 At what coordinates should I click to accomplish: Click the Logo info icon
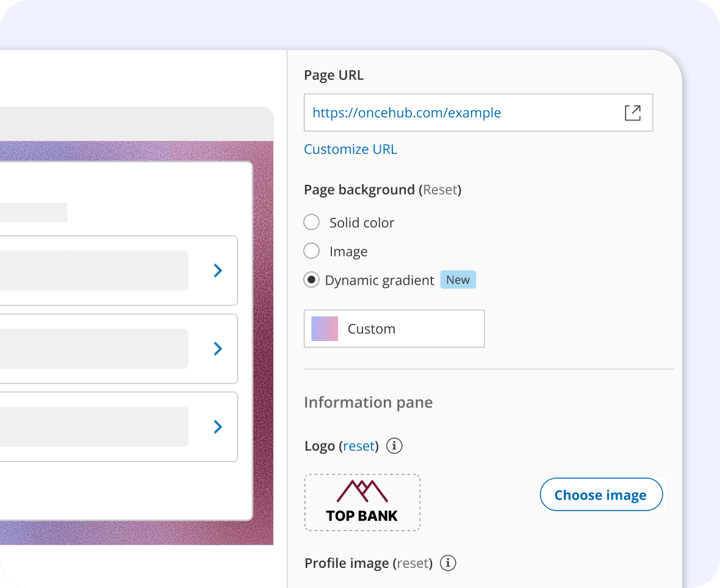coord(394,446)
